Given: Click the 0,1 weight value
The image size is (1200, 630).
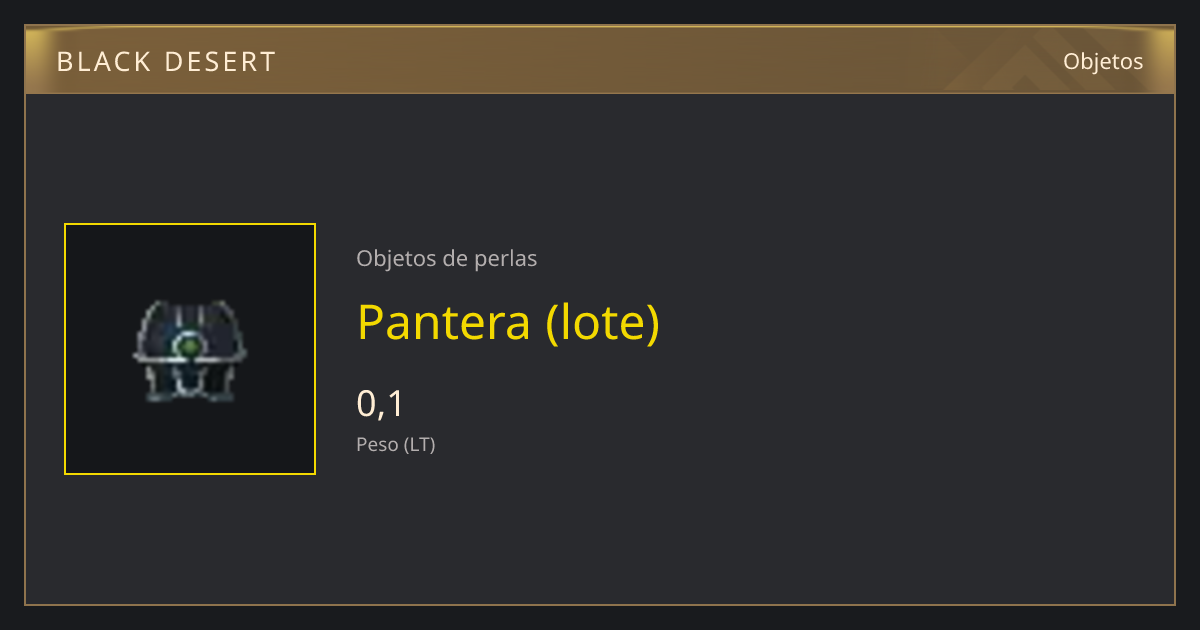Looking at the screenshot, I should point(380,404).
